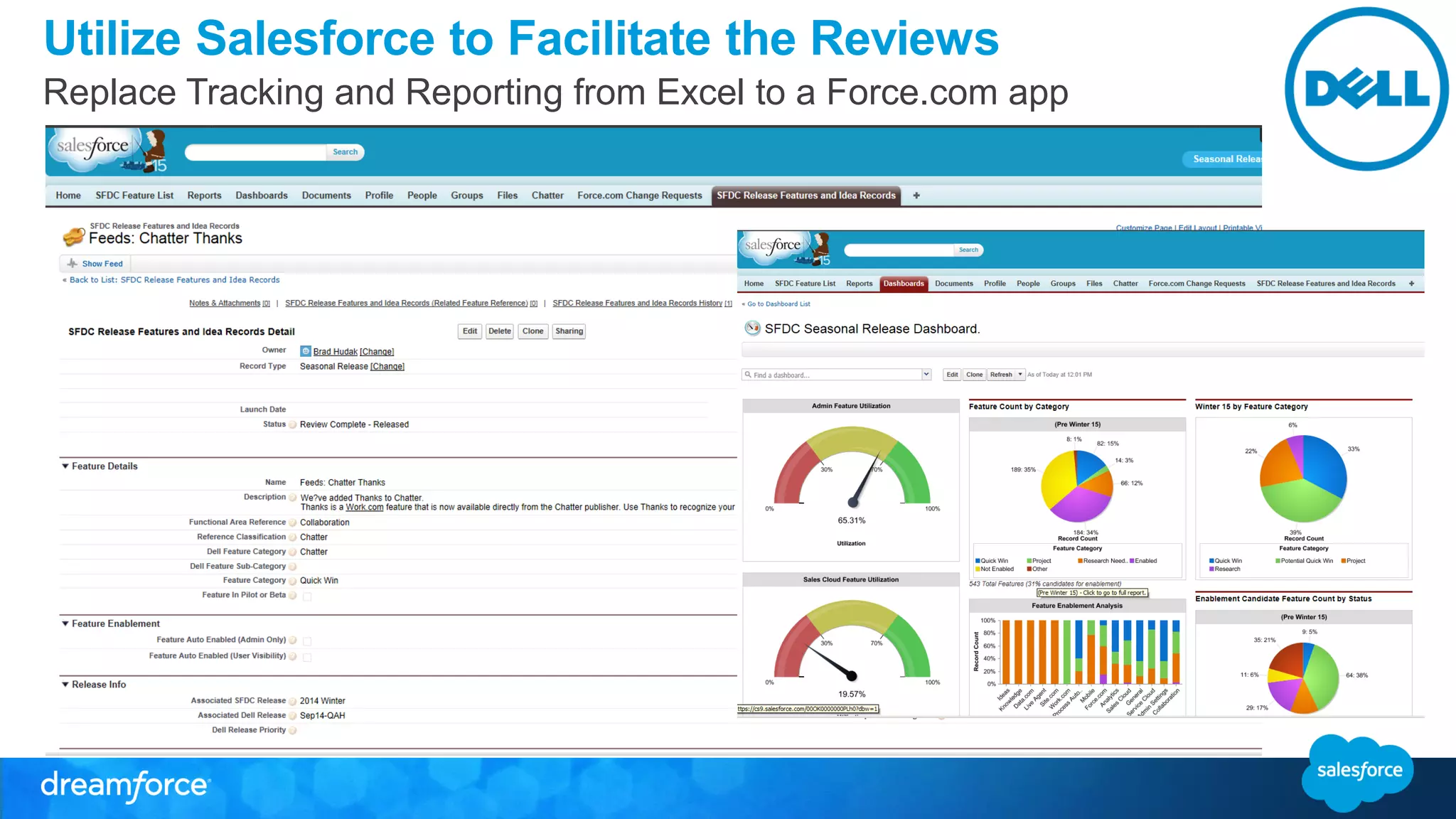Viewport: 1456px width, 819px height.
Task: Click the Edit button on the record detail
Action: (x=470, y=331)
